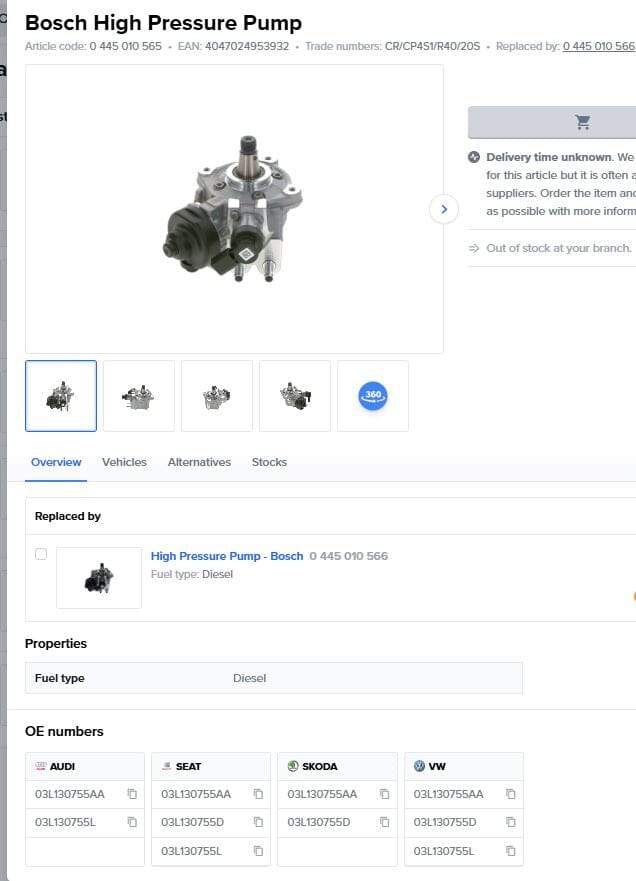
Task: Copy VW OE number 03L130755D
Action: pyautogui.click(x=510, y=822)
